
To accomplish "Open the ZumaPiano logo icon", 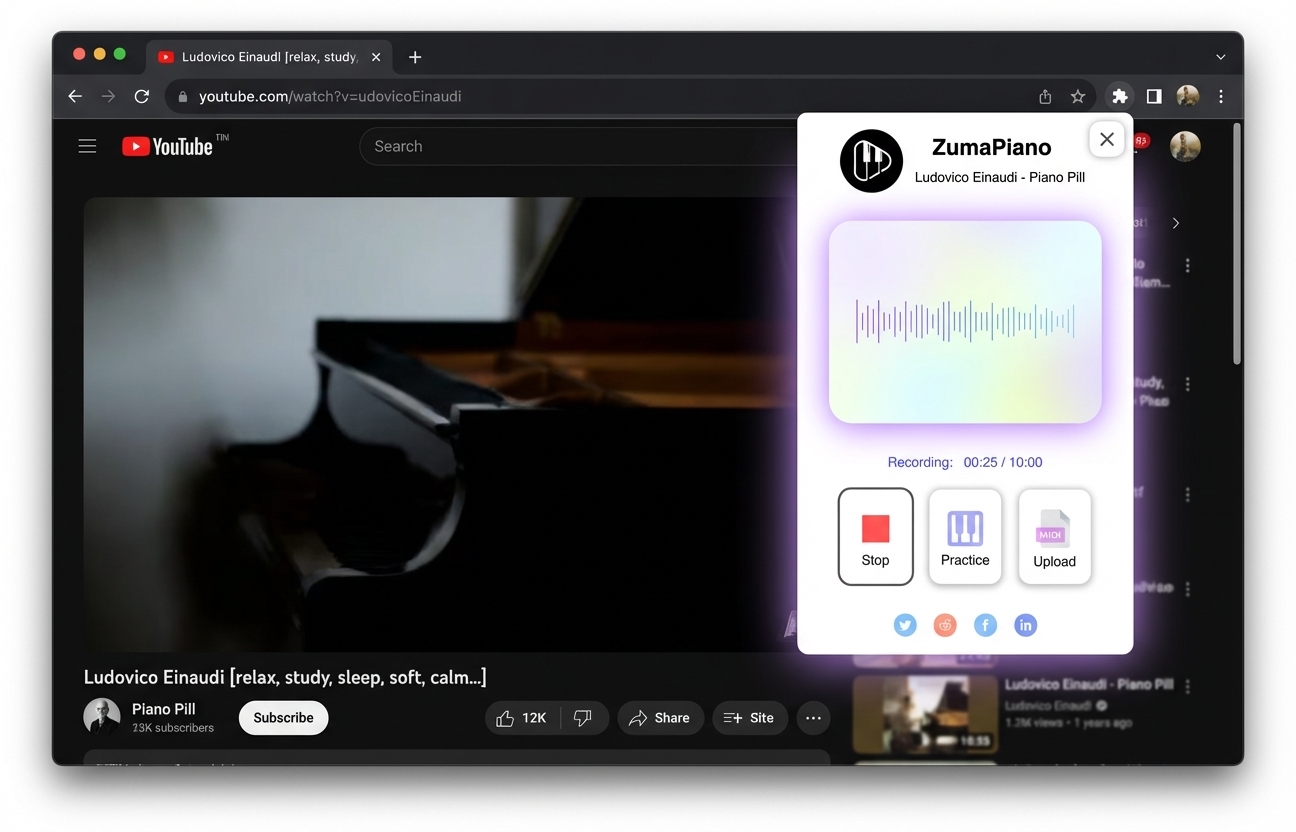I will tap(870, 160).
